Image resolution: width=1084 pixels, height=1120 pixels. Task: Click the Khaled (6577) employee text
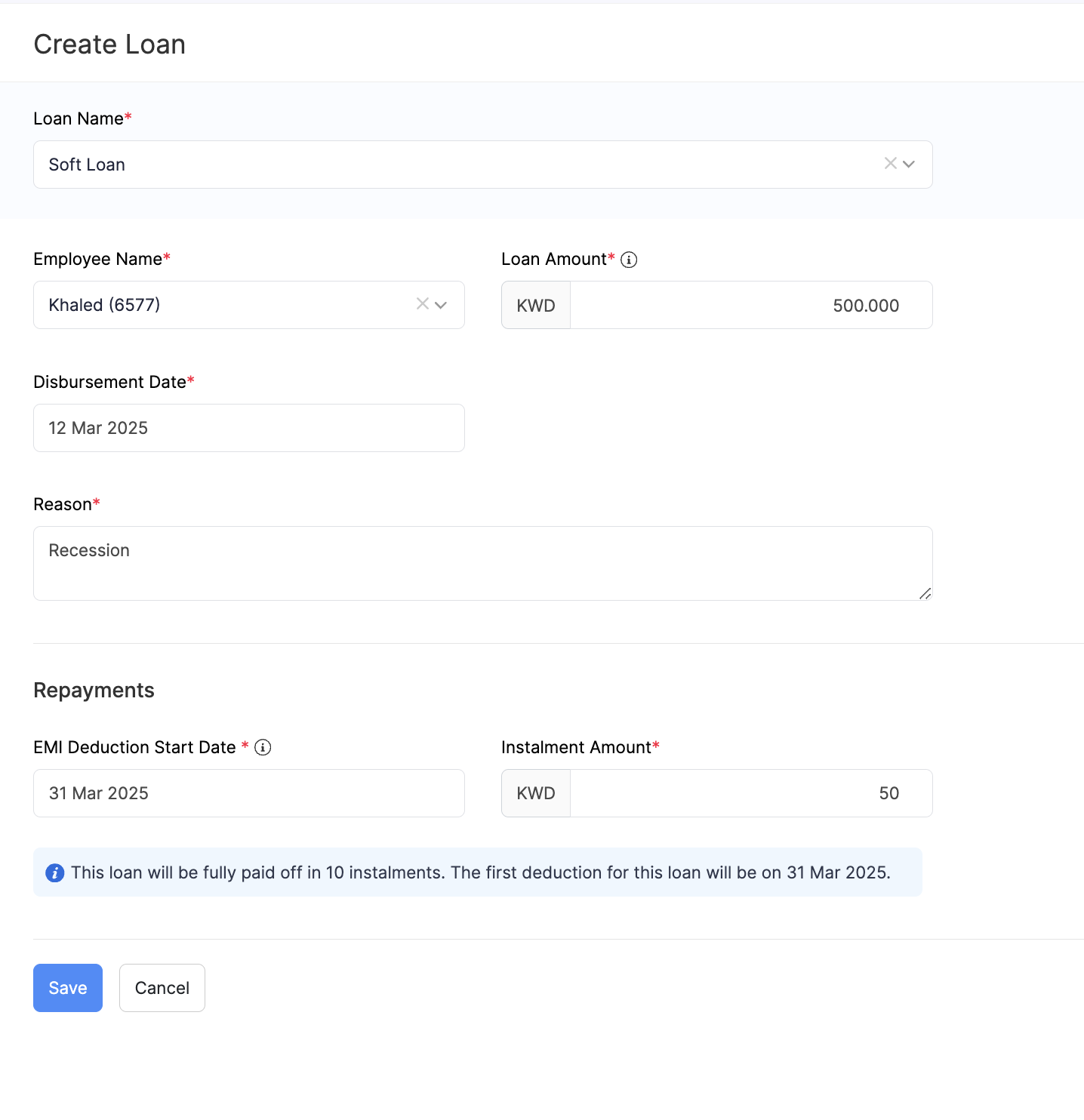(105, 305)
